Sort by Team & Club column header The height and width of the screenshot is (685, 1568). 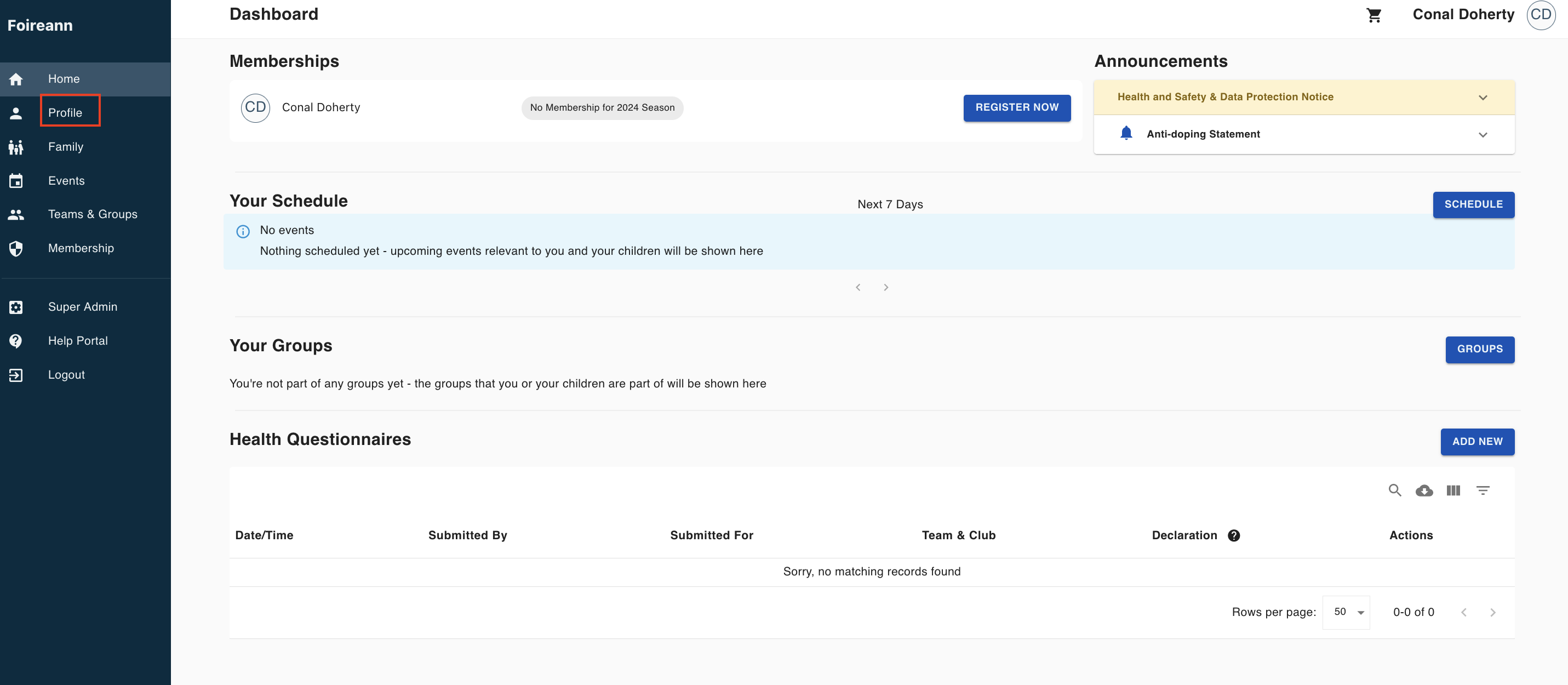[x=958, y=535]
